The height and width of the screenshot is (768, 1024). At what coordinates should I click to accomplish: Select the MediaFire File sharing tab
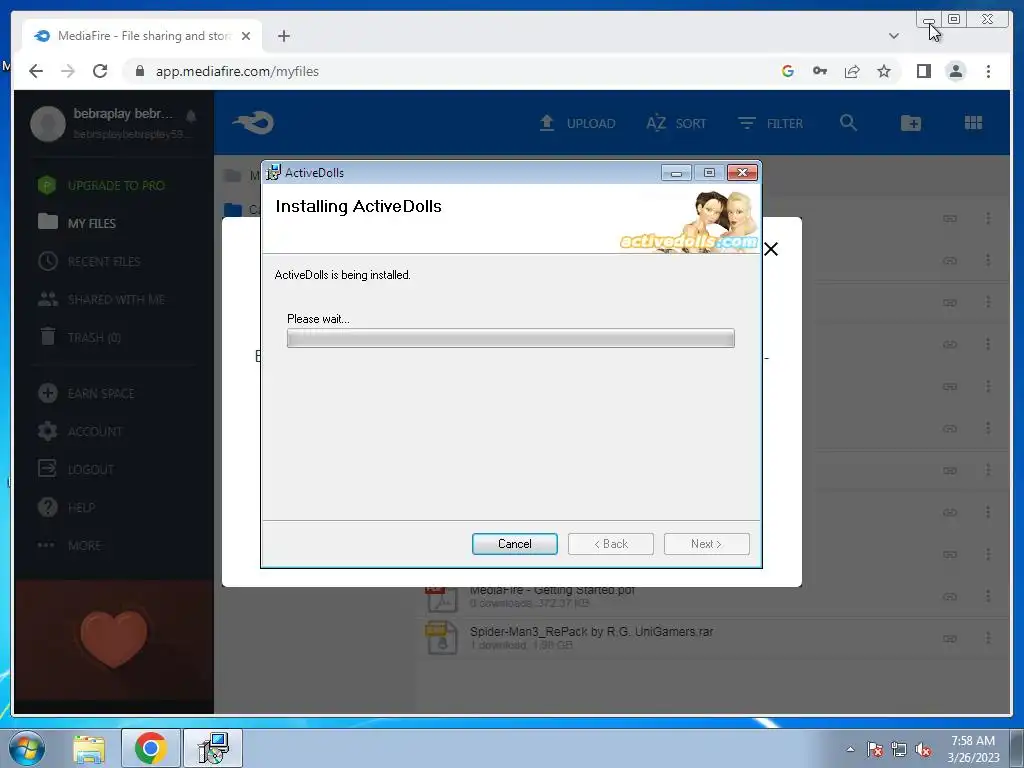[142, 36]
